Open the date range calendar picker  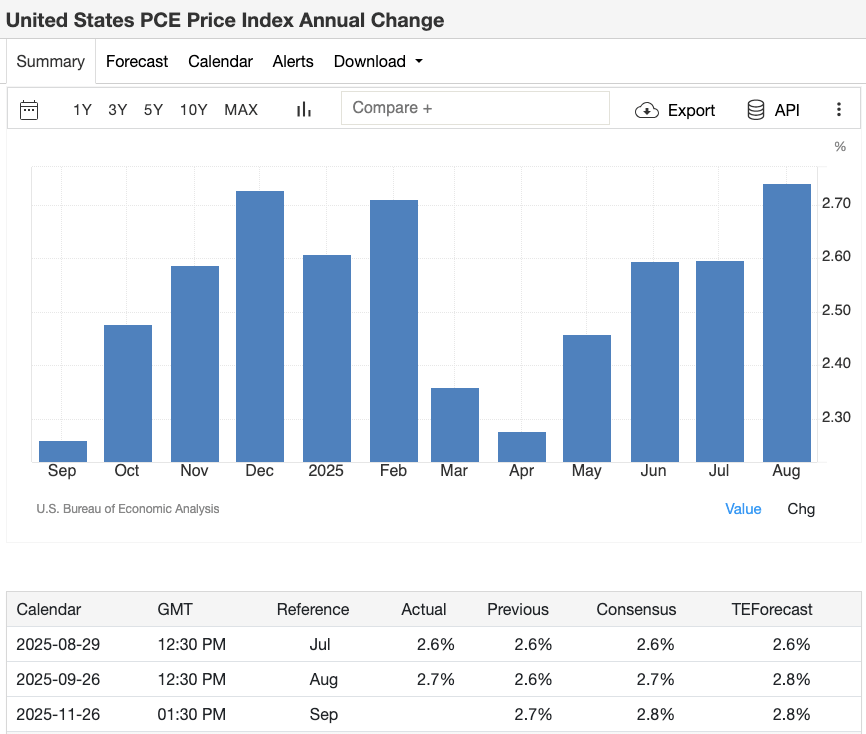point(29,108)
